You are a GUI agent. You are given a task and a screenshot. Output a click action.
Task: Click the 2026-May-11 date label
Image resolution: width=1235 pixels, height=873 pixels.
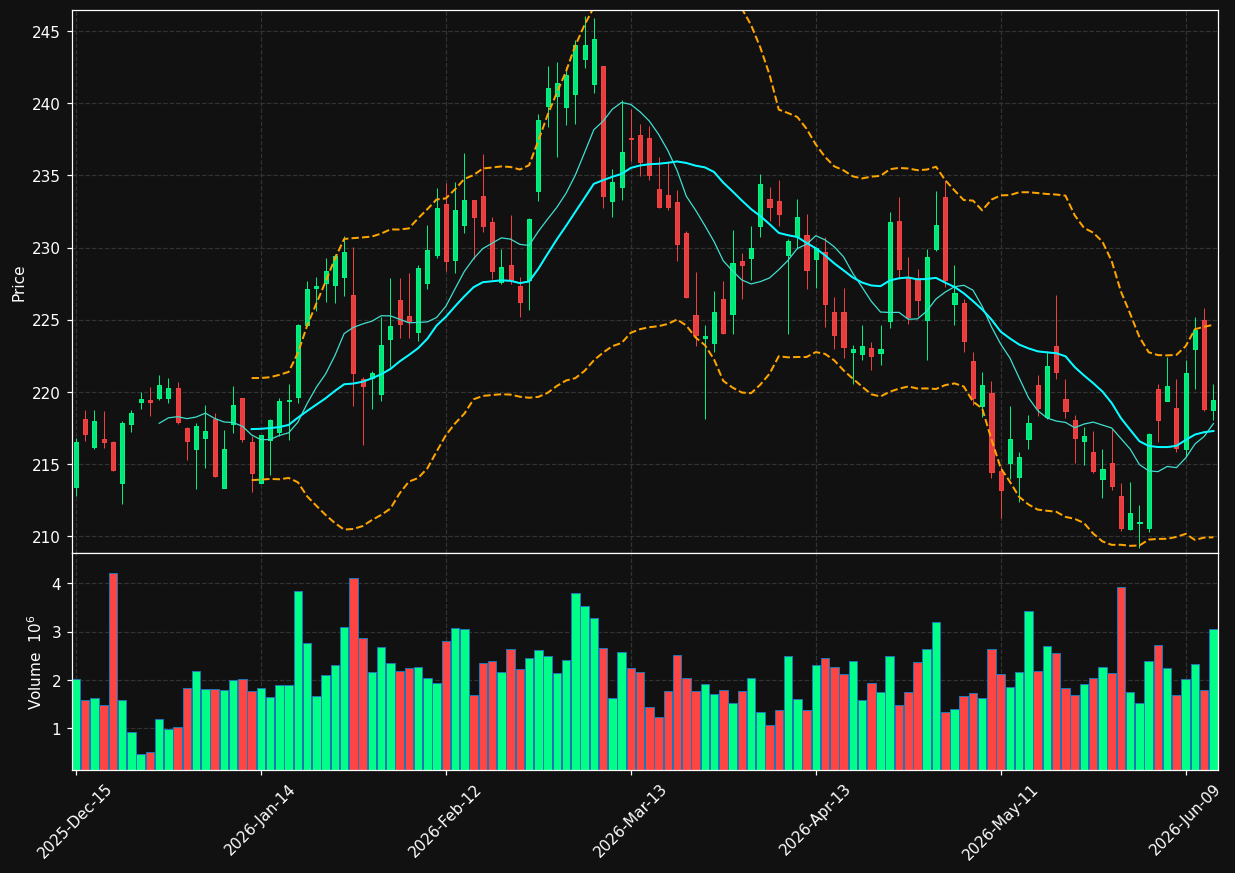coord(1000,821)
